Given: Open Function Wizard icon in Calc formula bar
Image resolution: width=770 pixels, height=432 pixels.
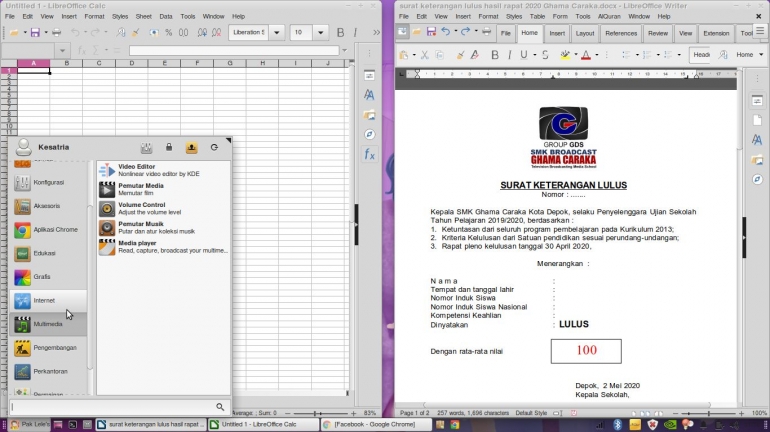Looking at the screenshot, I should point(82,50).
